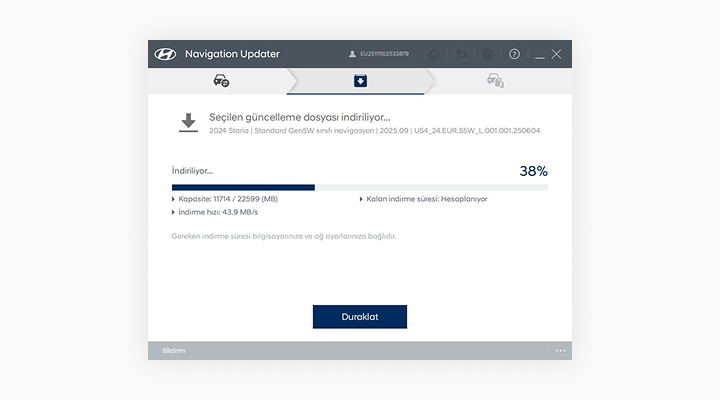Click the download progress bar
The width and height of the screenshot is (720, 400).
359,187
